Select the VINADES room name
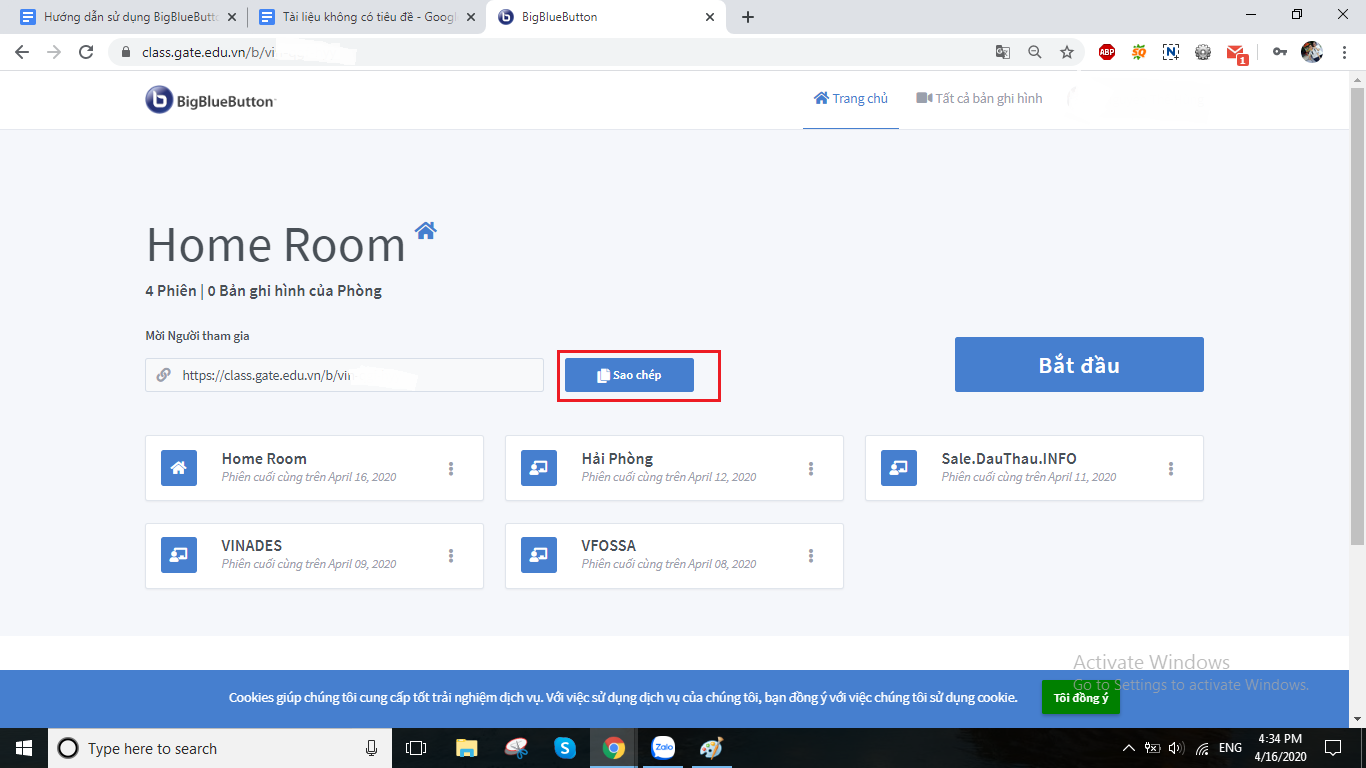 (x=252, y=546)
